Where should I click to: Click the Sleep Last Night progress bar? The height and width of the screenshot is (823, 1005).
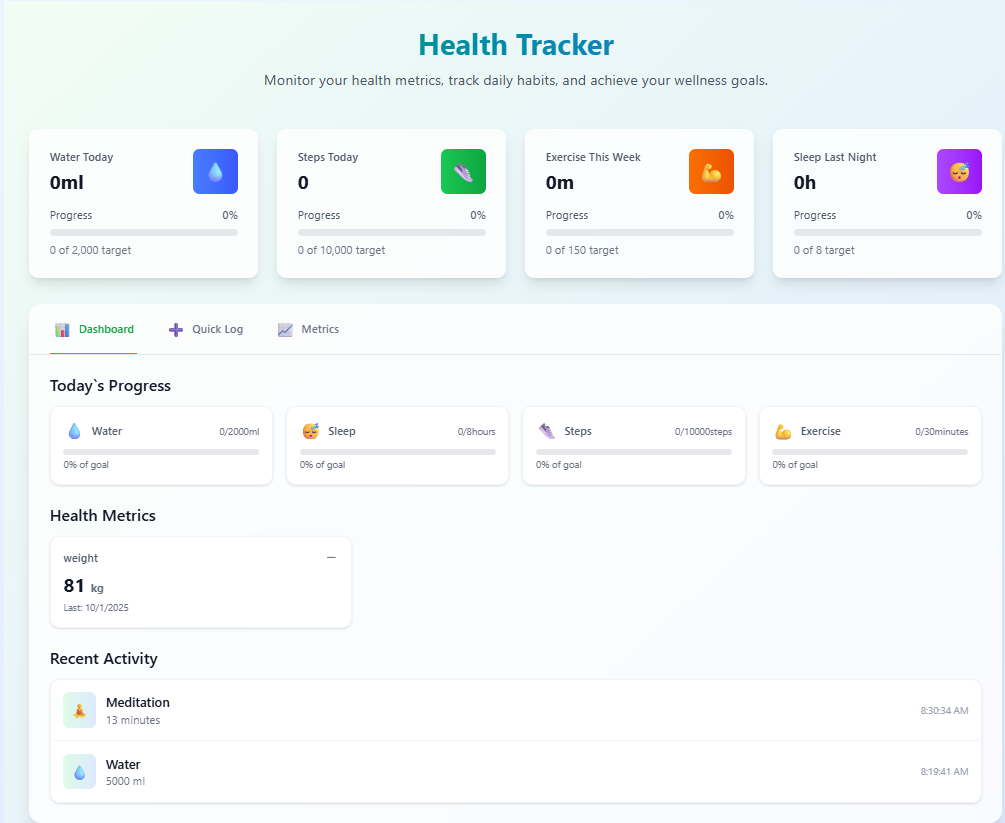point(887,232)
